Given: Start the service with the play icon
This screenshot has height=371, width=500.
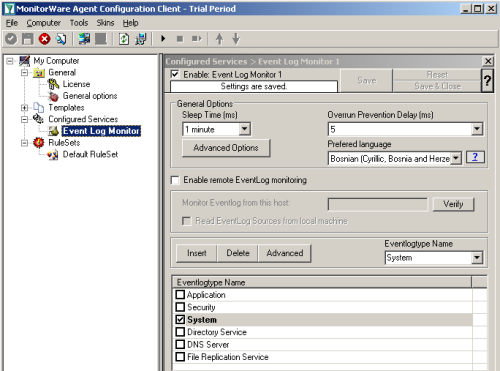Looking at the screenshot, I should tap(163, 39).
